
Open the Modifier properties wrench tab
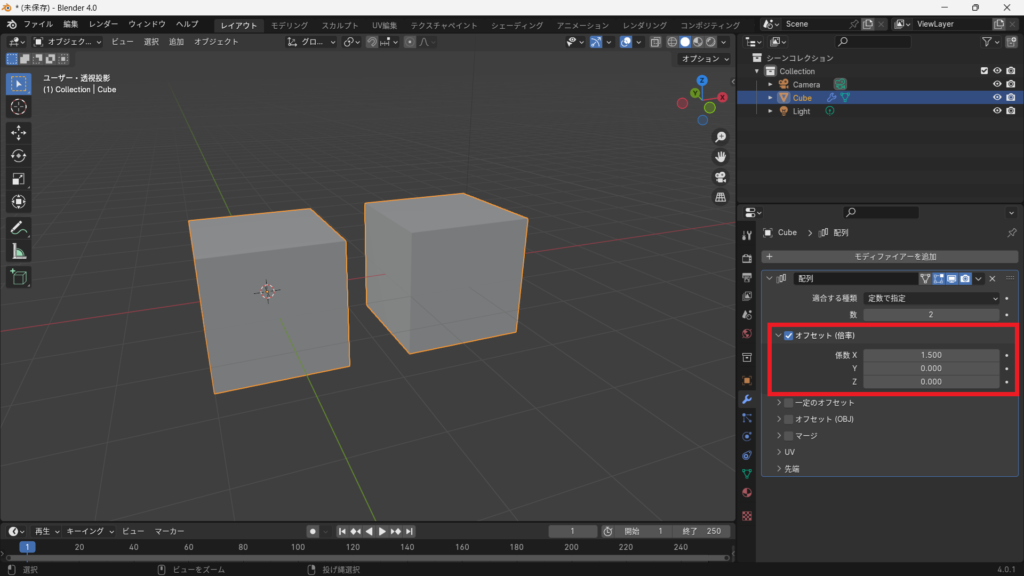coord(746,399)
